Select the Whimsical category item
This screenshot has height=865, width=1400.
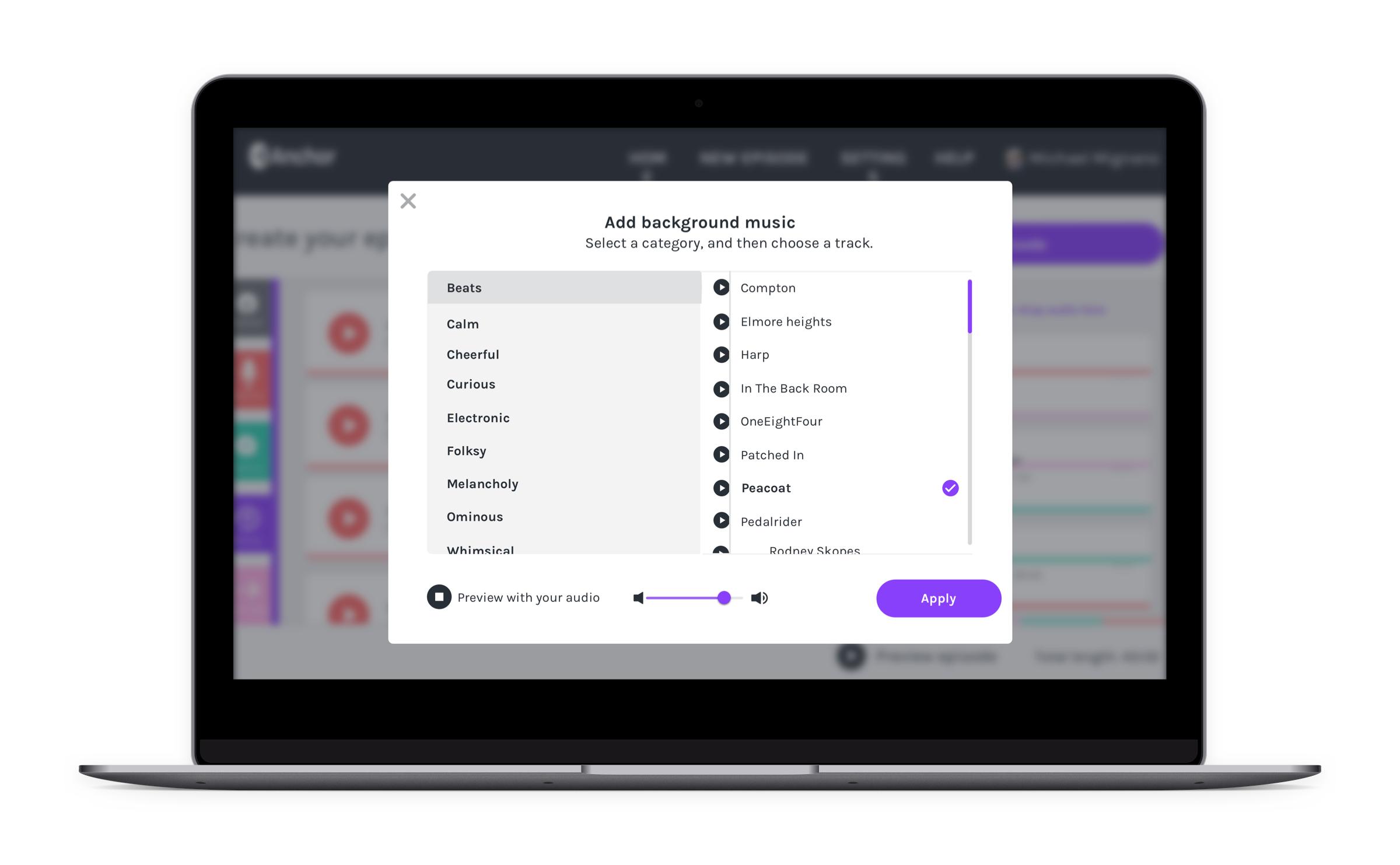[481, 550]
